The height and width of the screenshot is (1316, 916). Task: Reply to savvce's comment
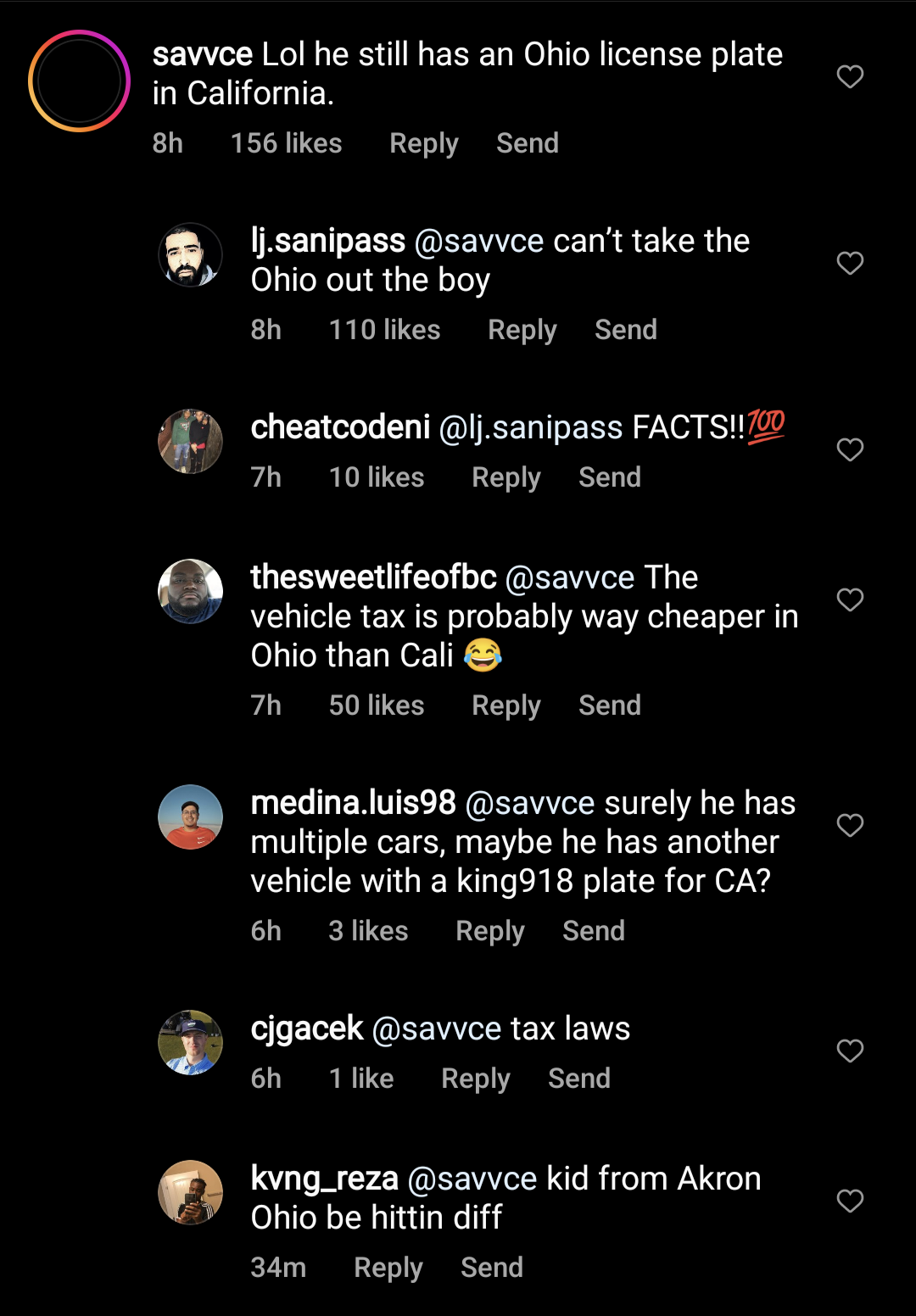click(x=423, y=143)
